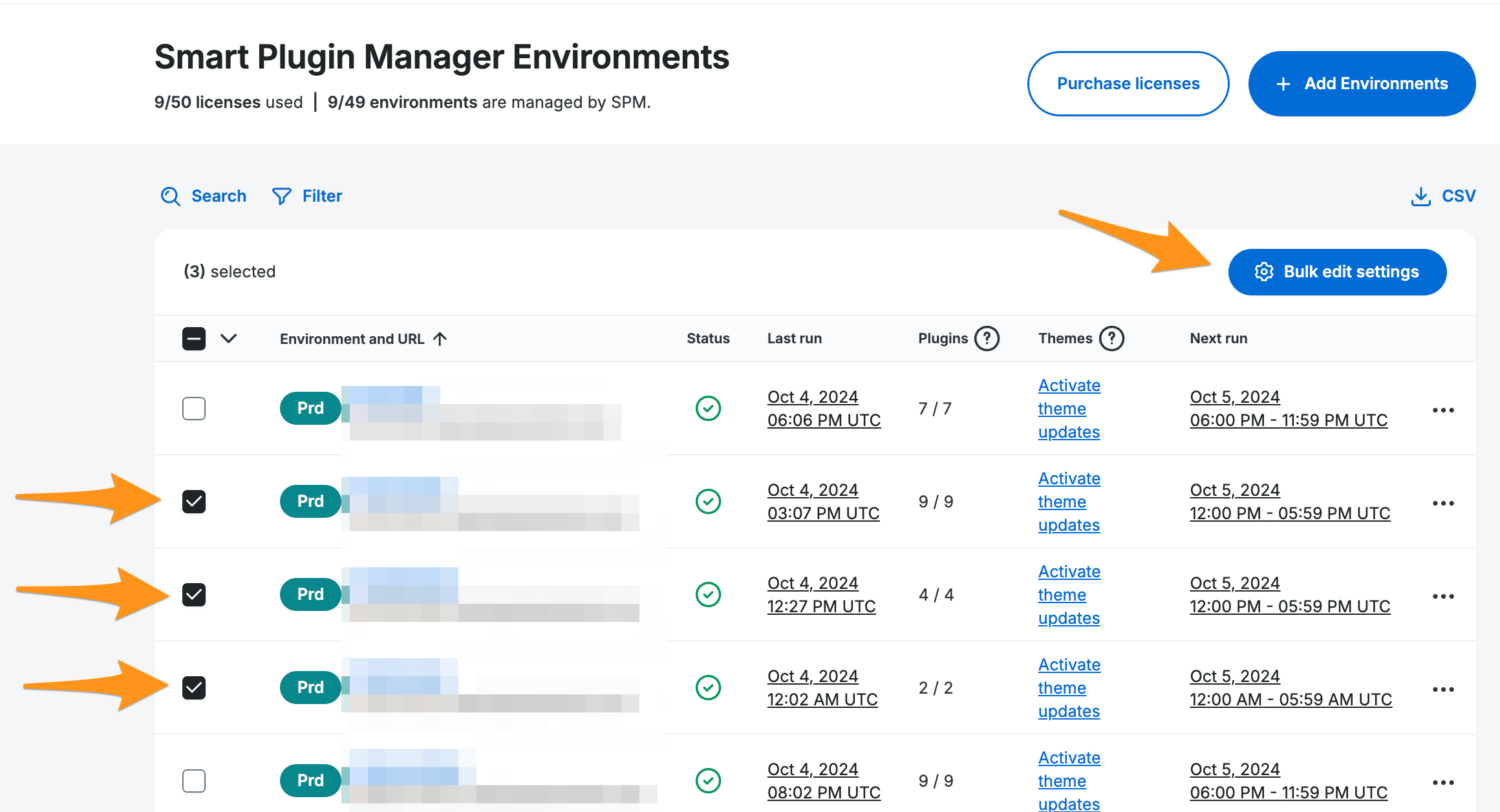
Task: Click the Prd environment badge on the first row
Action: 309,408
